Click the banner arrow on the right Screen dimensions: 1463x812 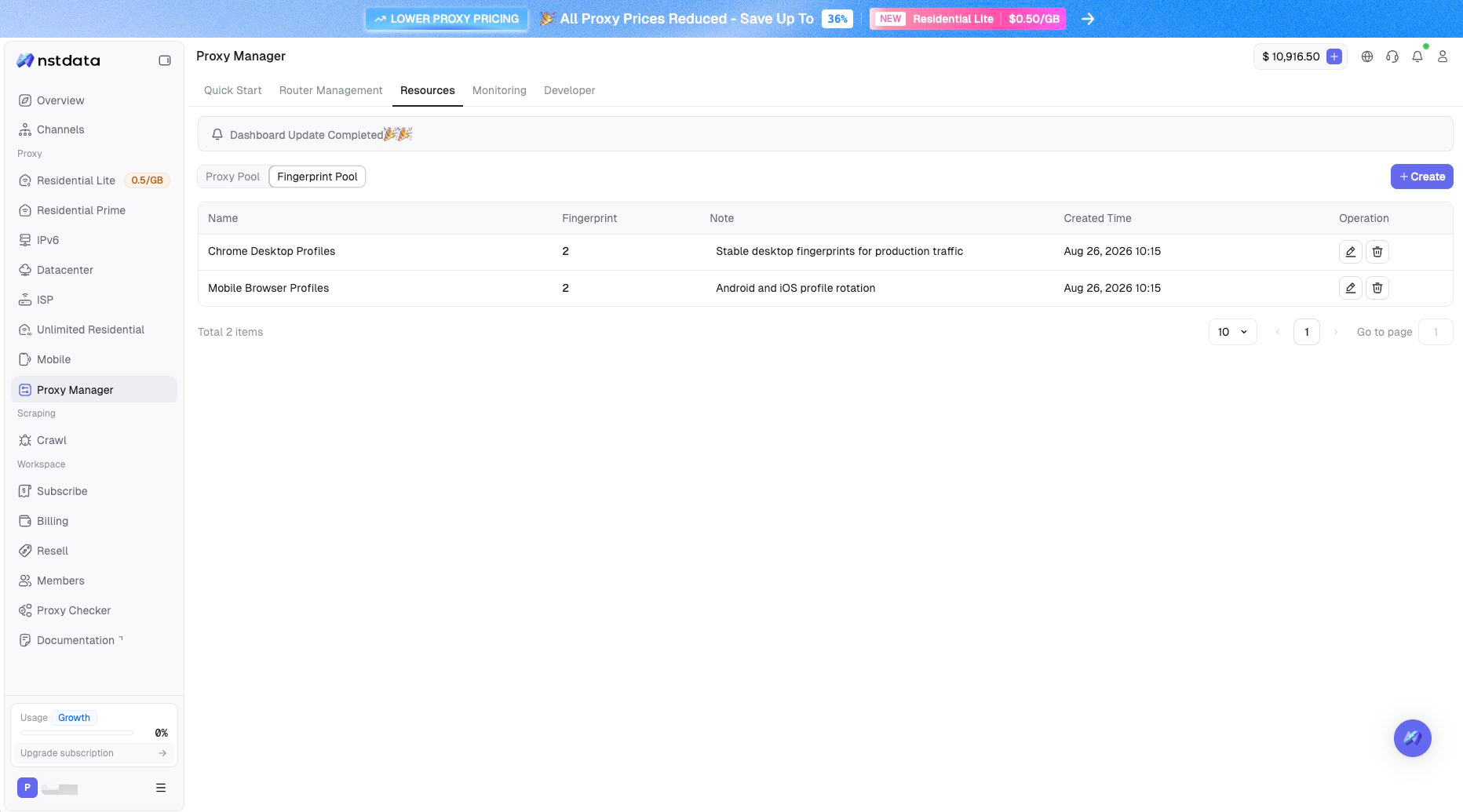(1088, 19)
